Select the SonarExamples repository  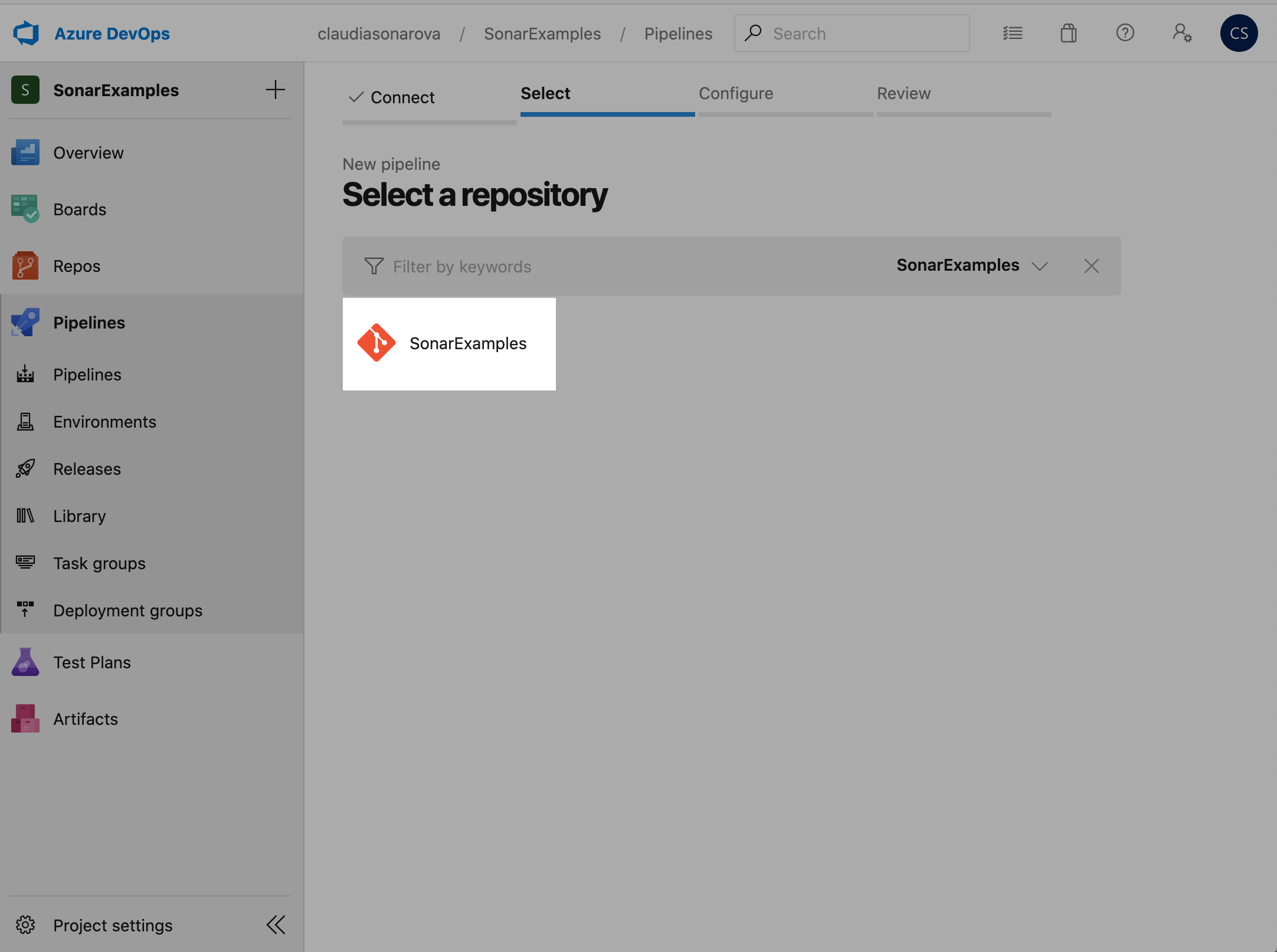click(x=449, y=344)
